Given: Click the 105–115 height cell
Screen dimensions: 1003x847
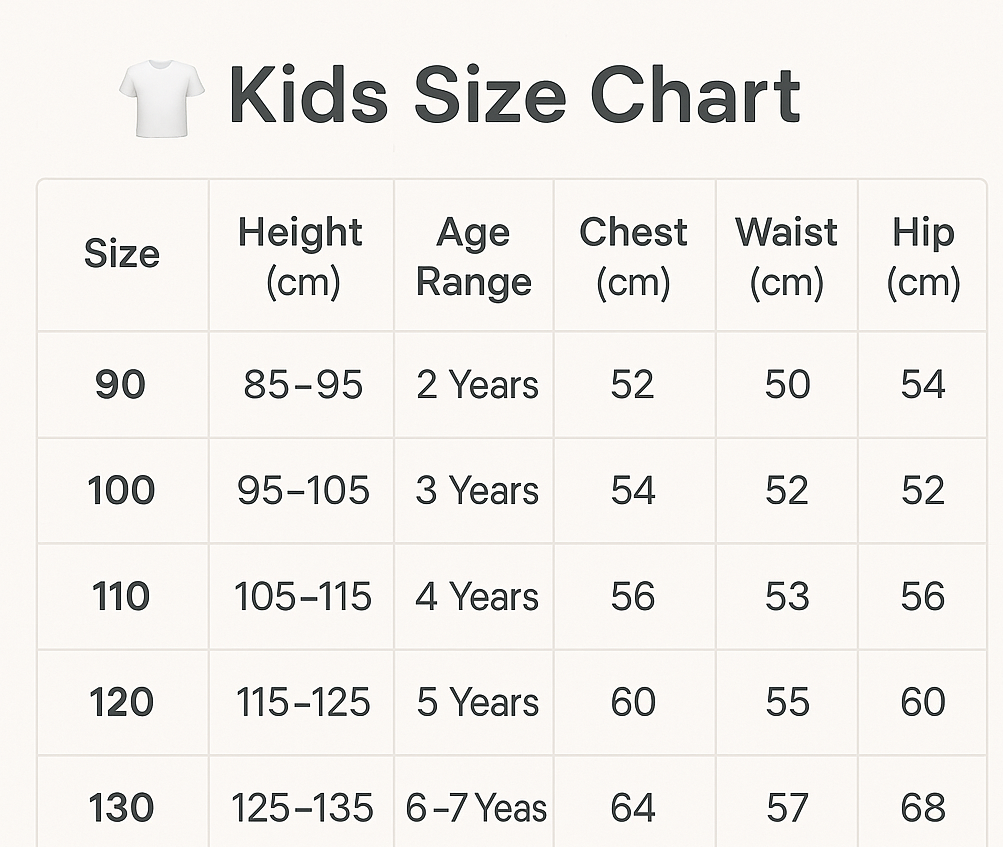Looking at the screenshot, I should (303, 597).
